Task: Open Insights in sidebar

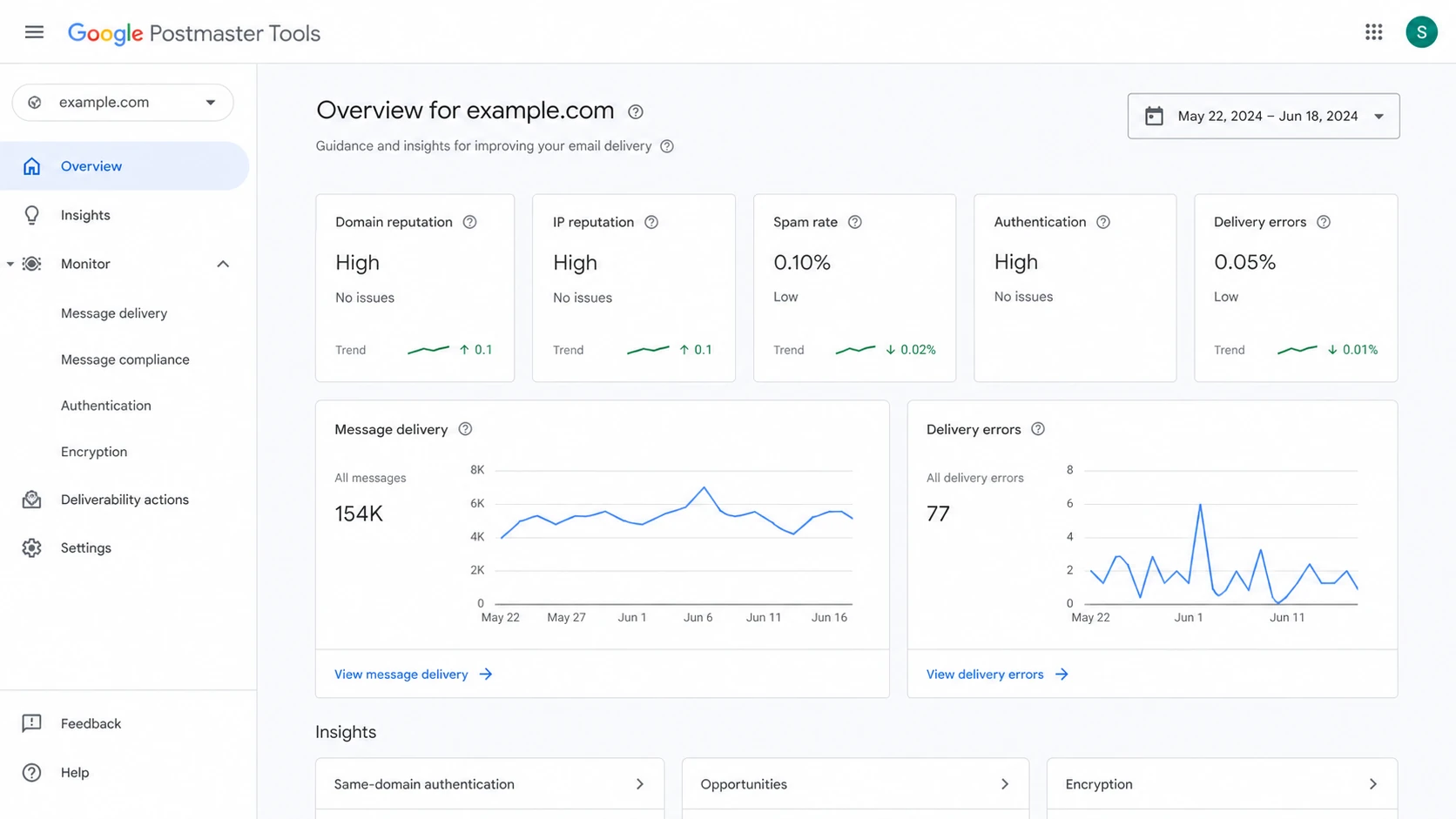Action: pyautogui.click(x=85, y=215)
